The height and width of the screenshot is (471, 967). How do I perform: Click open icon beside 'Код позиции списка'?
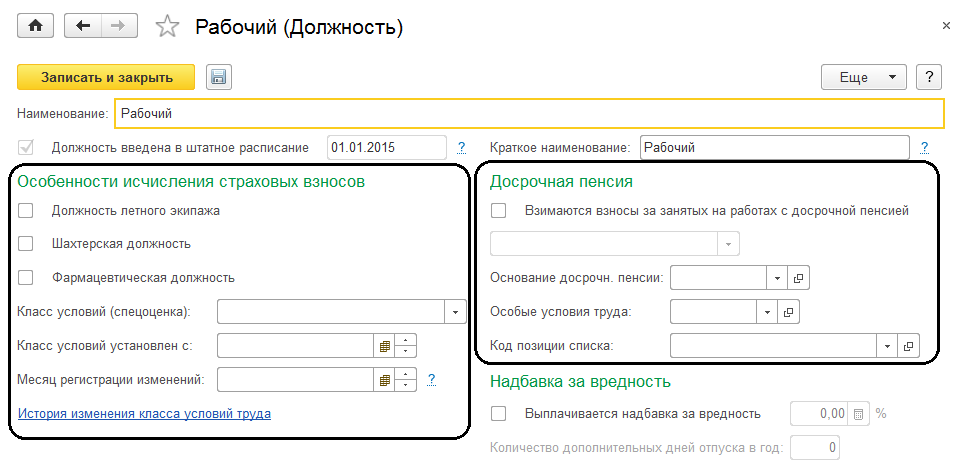pyautogui.click(x=908, y=346)
